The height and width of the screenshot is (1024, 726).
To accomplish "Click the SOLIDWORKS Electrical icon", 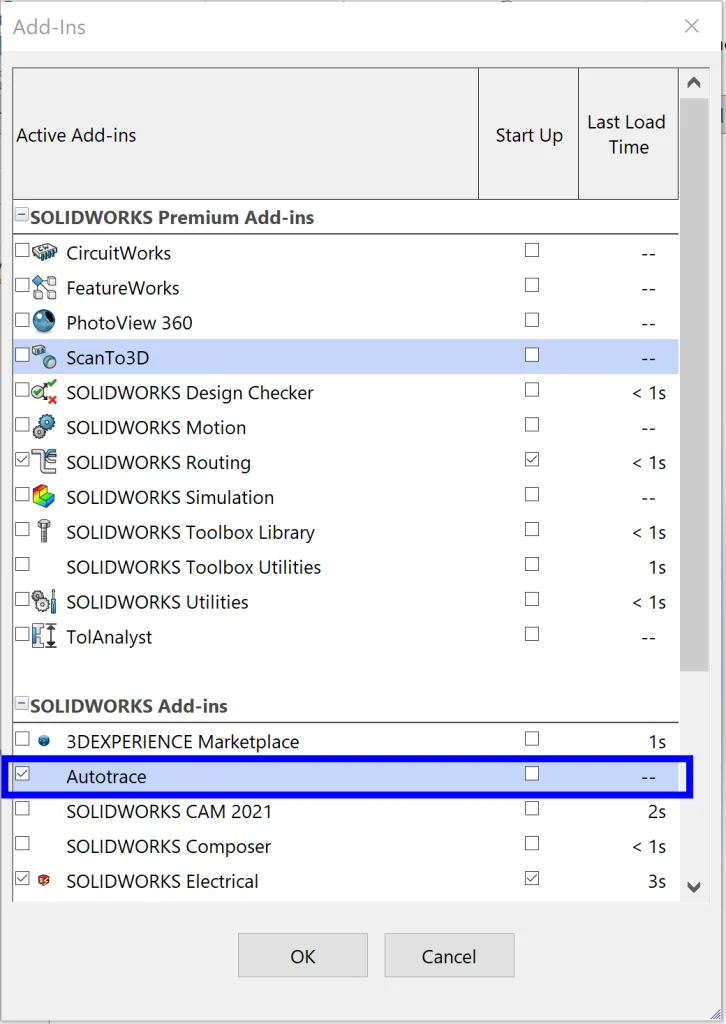I will coord(44,881).
